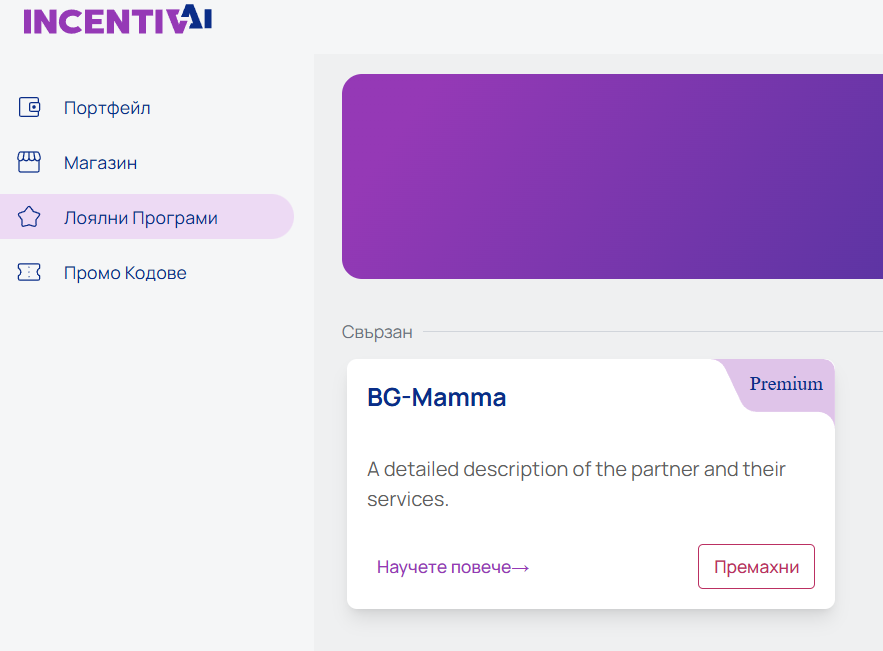Screen dimensions: 883x651
Task: Click the Премахни button
Action: (756, 567)
